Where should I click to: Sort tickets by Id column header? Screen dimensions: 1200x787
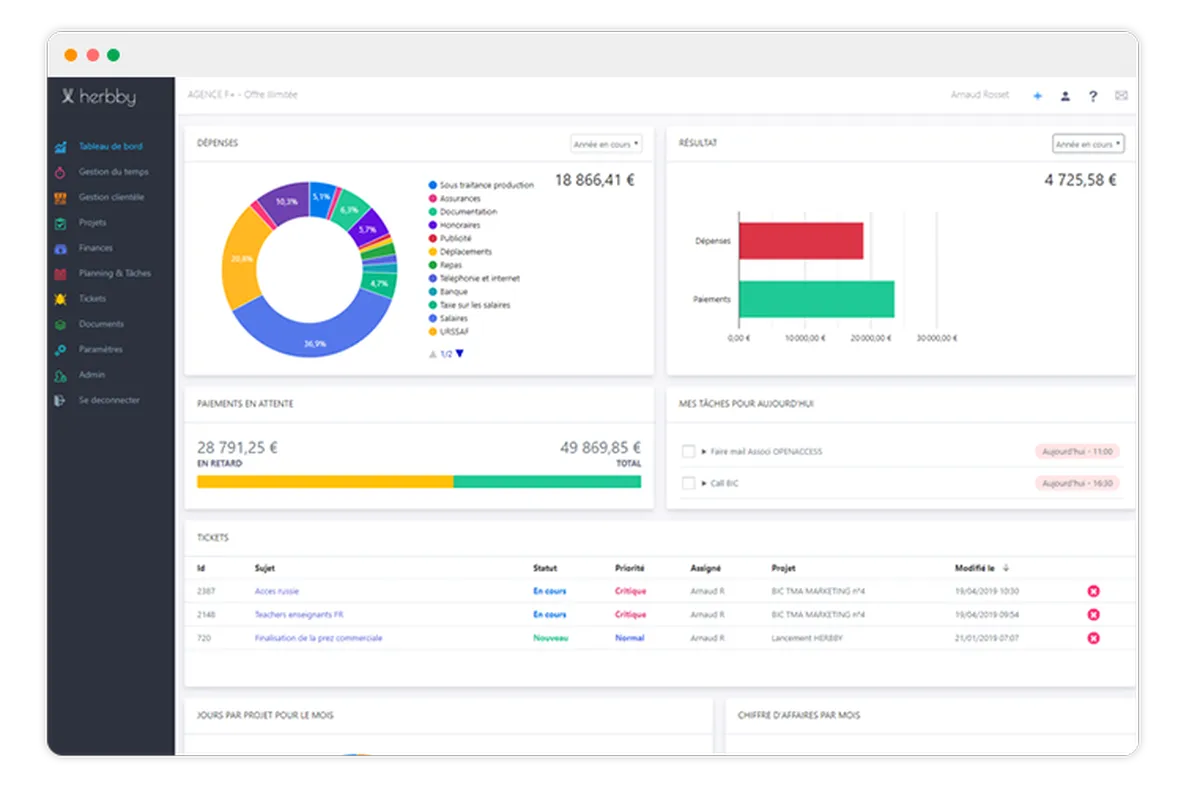201,568
